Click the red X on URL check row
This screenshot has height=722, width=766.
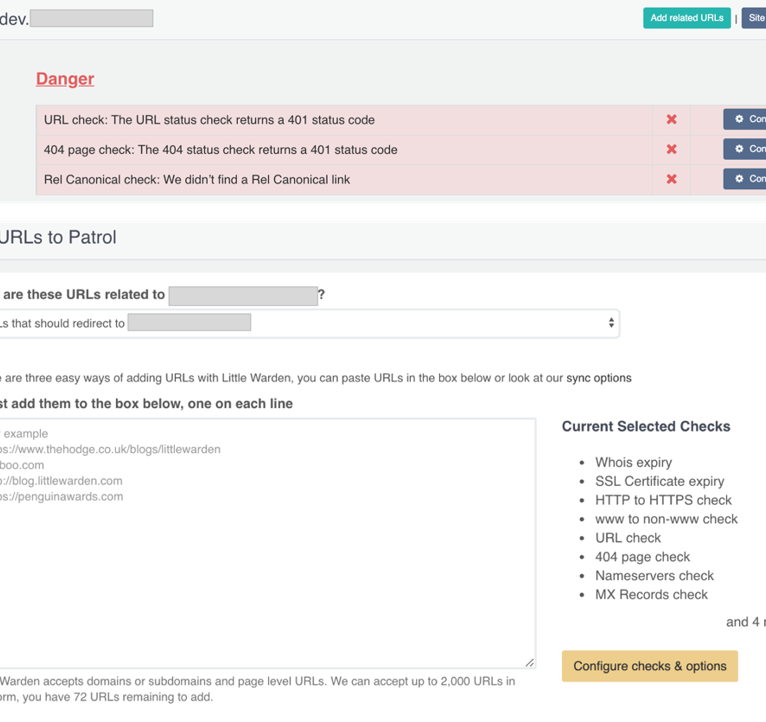(671, 120)
